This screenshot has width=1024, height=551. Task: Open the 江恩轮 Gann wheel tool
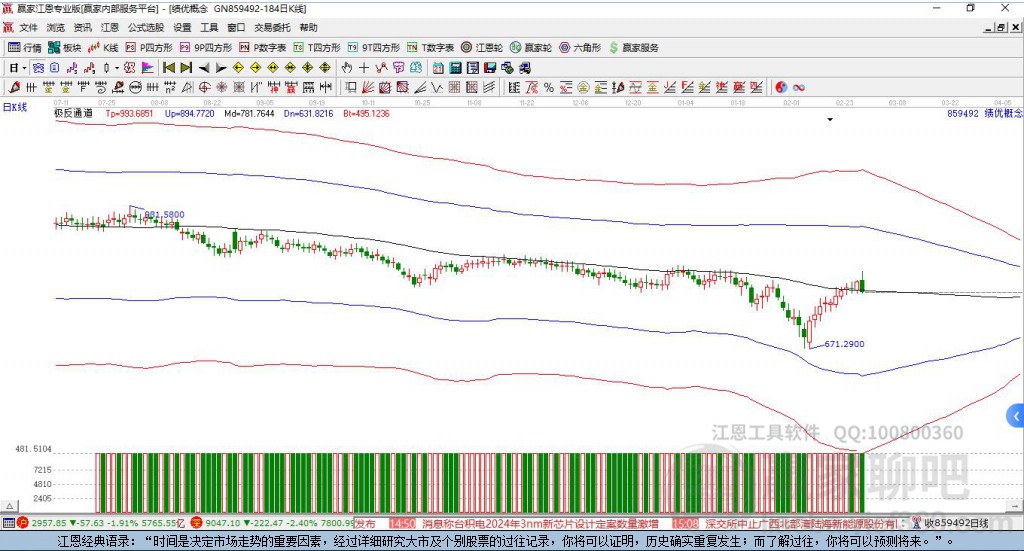pos(482,47)
